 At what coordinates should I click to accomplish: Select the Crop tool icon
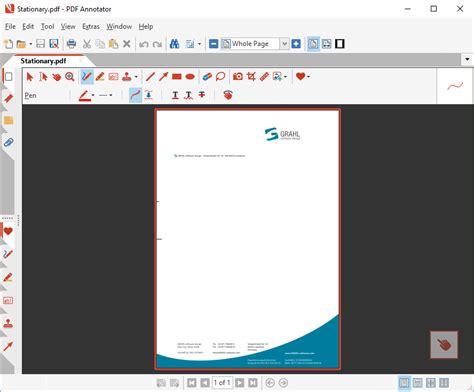(251, 77)
